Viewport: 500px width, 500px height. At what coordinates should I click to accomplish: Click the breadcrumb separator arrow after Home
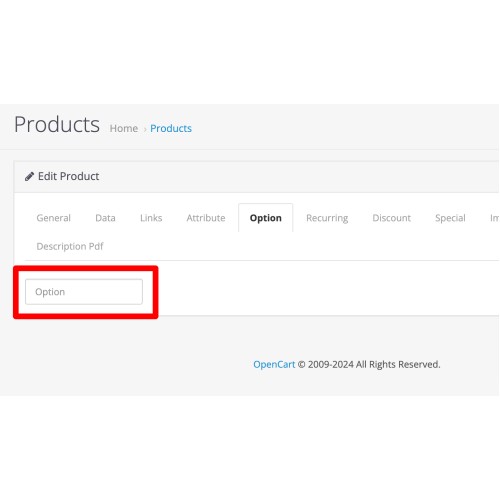[x=145, y=129]
